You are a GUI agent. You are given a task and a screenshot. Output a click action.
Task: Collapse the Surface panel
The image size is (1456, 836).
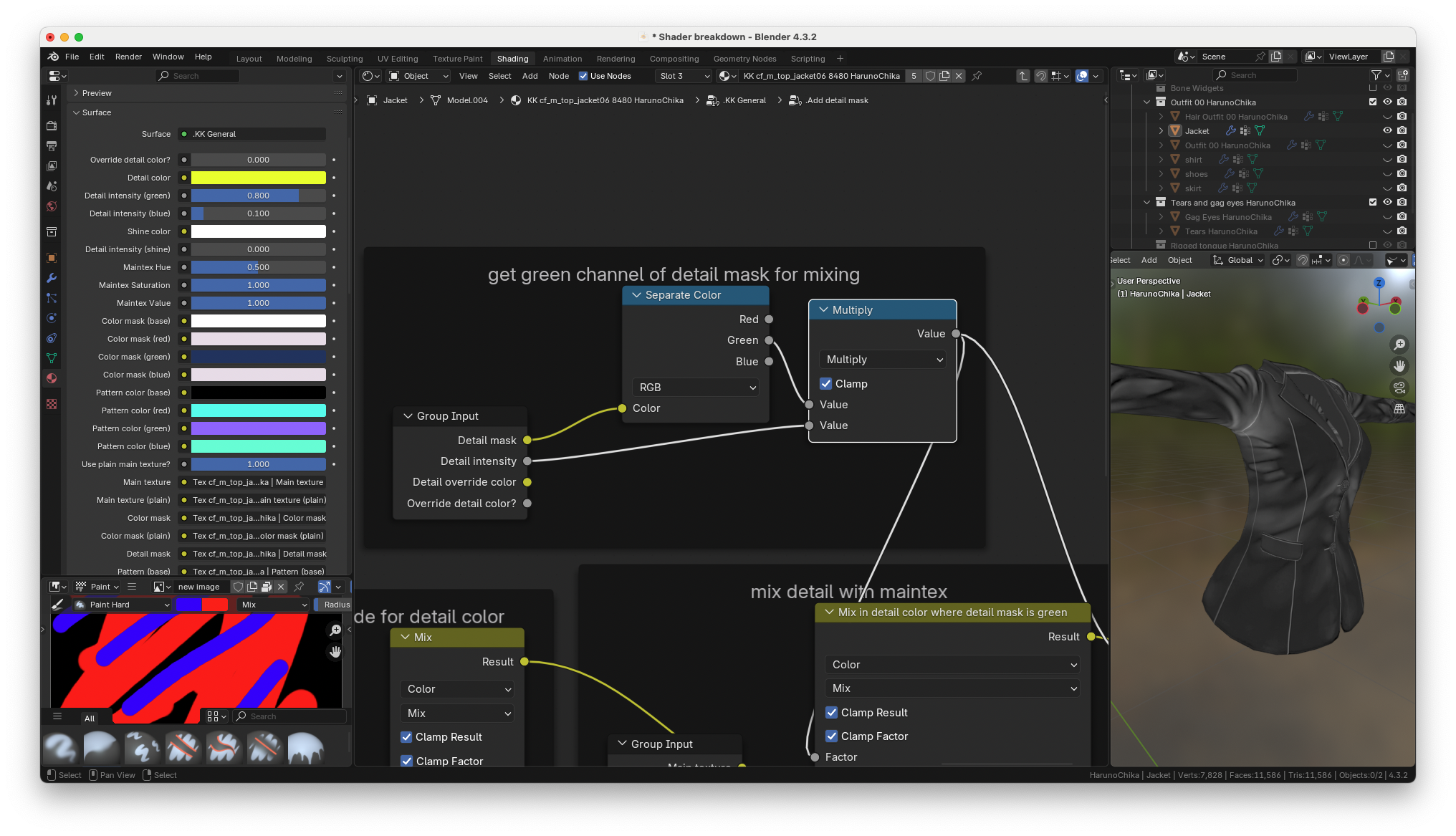(77, 112)
